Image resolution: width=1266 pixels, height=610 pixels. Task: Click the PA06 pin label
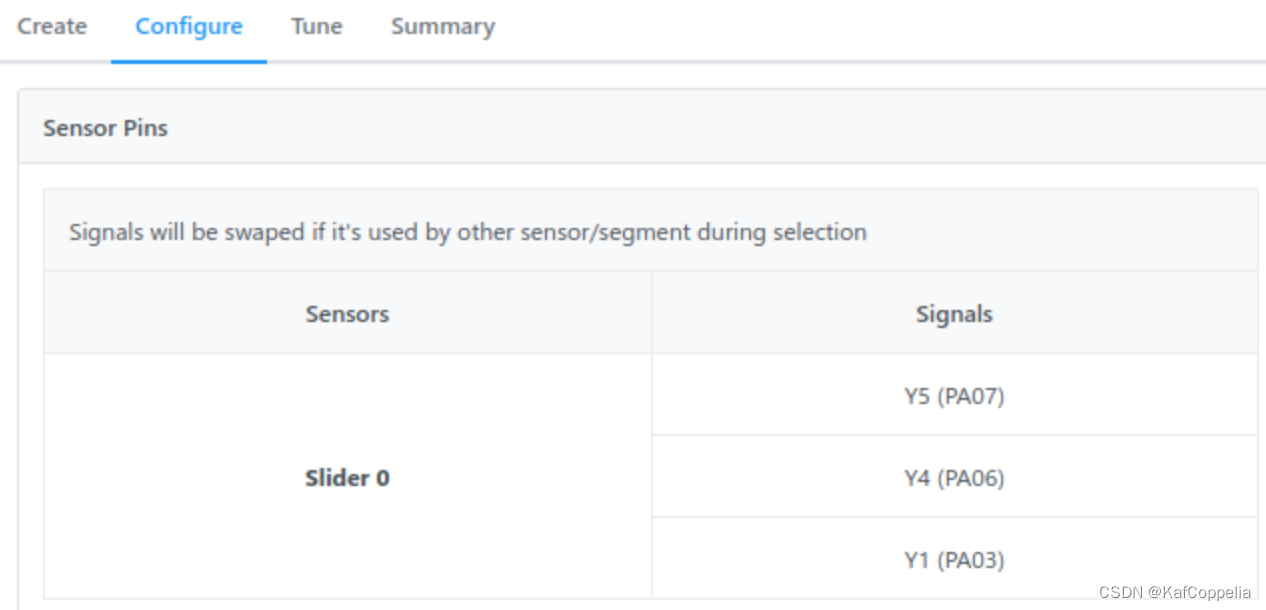tap(971, 478)
